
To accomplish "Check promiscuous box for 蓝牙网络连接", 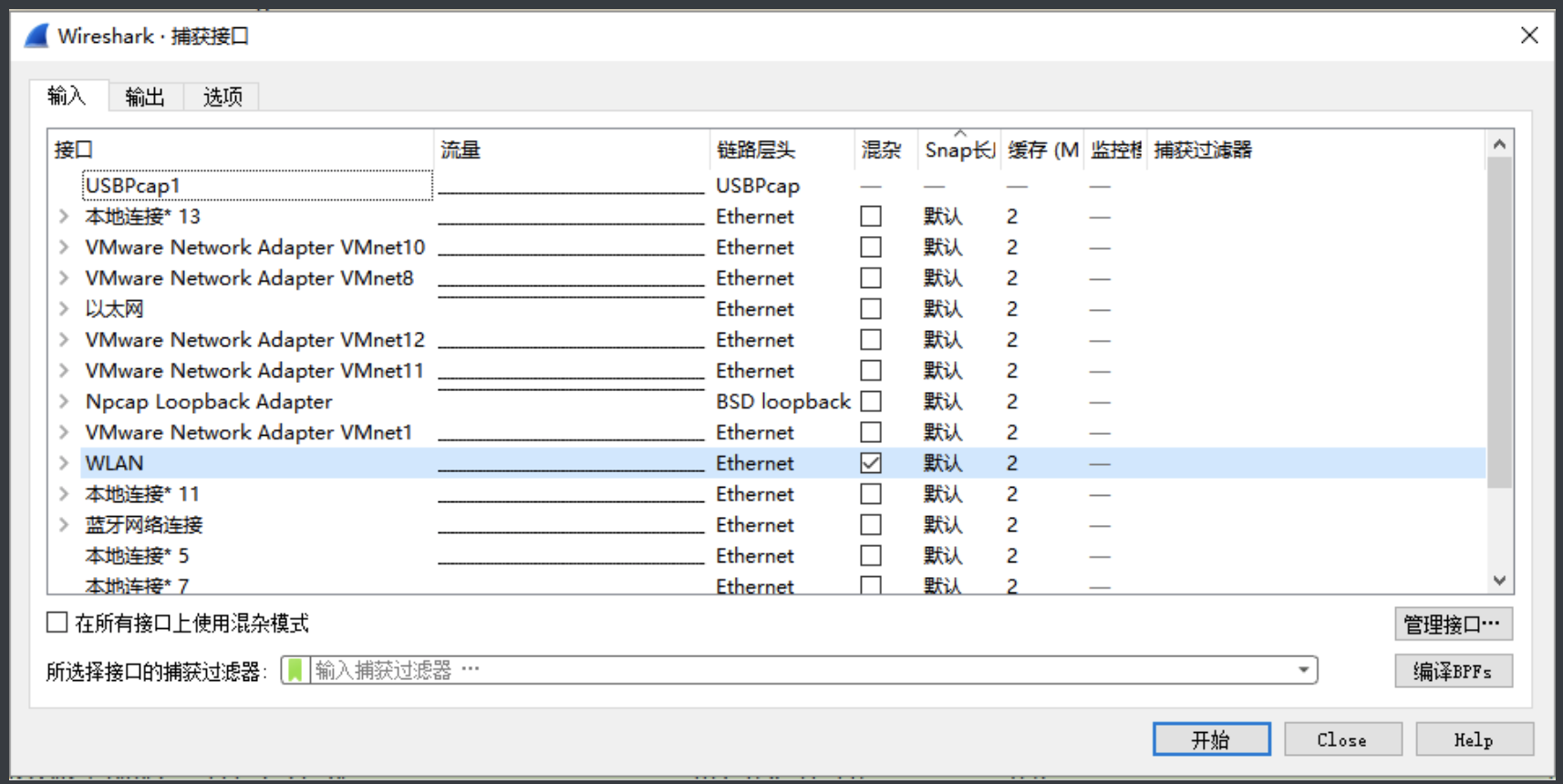I will pos(871,525).
